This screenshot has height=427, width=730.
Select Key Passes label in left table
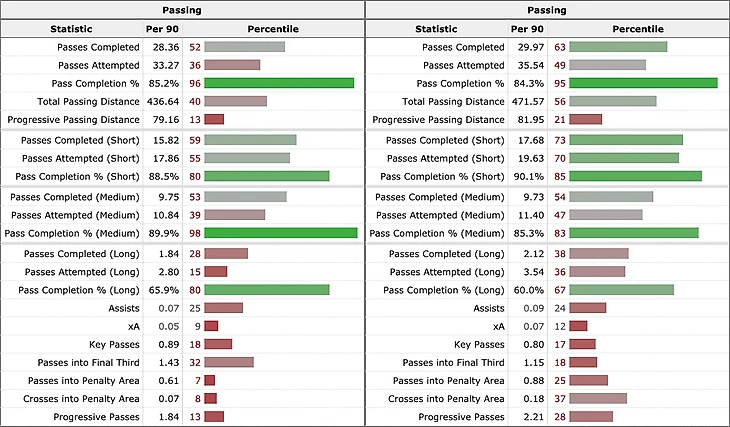(x=110, y=344)
